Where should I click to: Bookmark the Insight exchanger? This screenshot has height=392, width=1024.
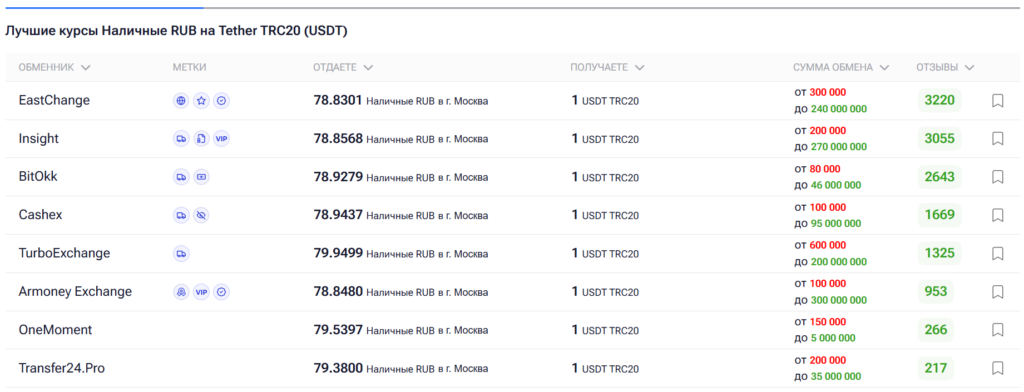997,139
